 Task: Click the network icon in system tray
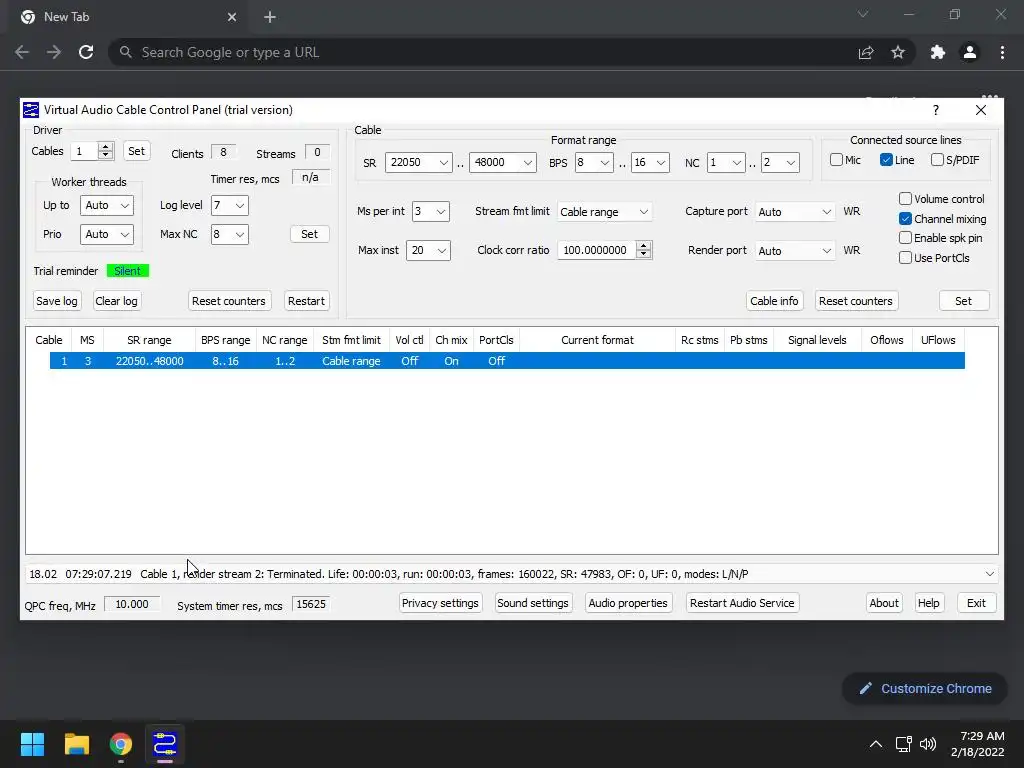click(903, 744)
